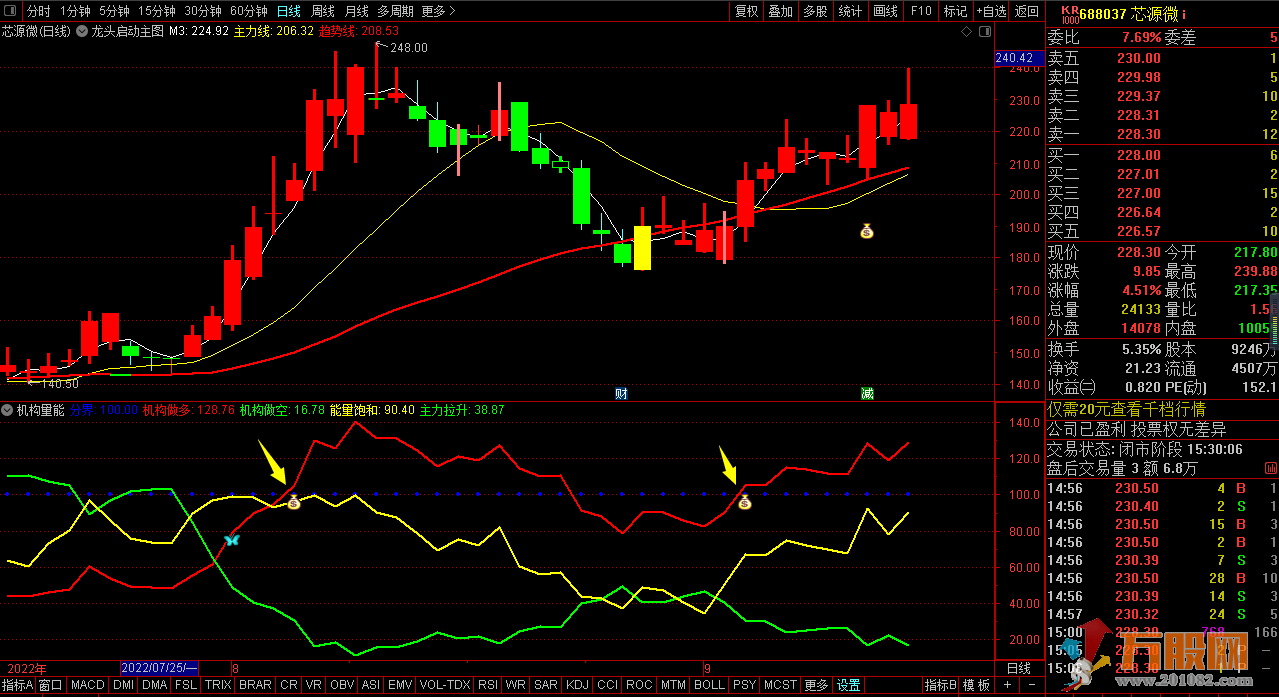Image resolution: width=1279 pixels, height=697 pixels.
Task: Click the 卖一 228.30 ask row
Action: [1162, 134]
